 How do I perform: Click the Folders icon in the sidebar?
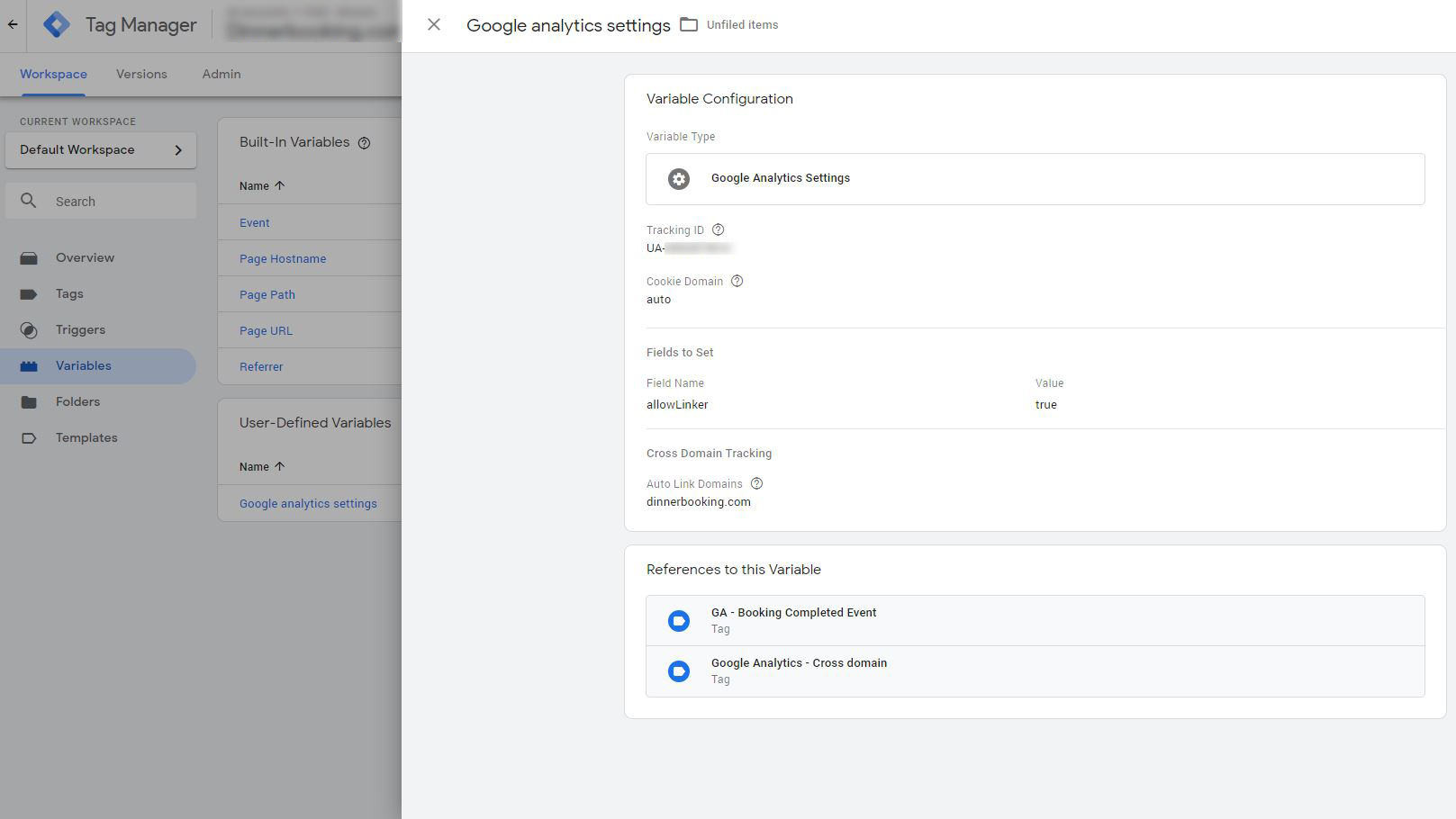click(x=29, y=402)
